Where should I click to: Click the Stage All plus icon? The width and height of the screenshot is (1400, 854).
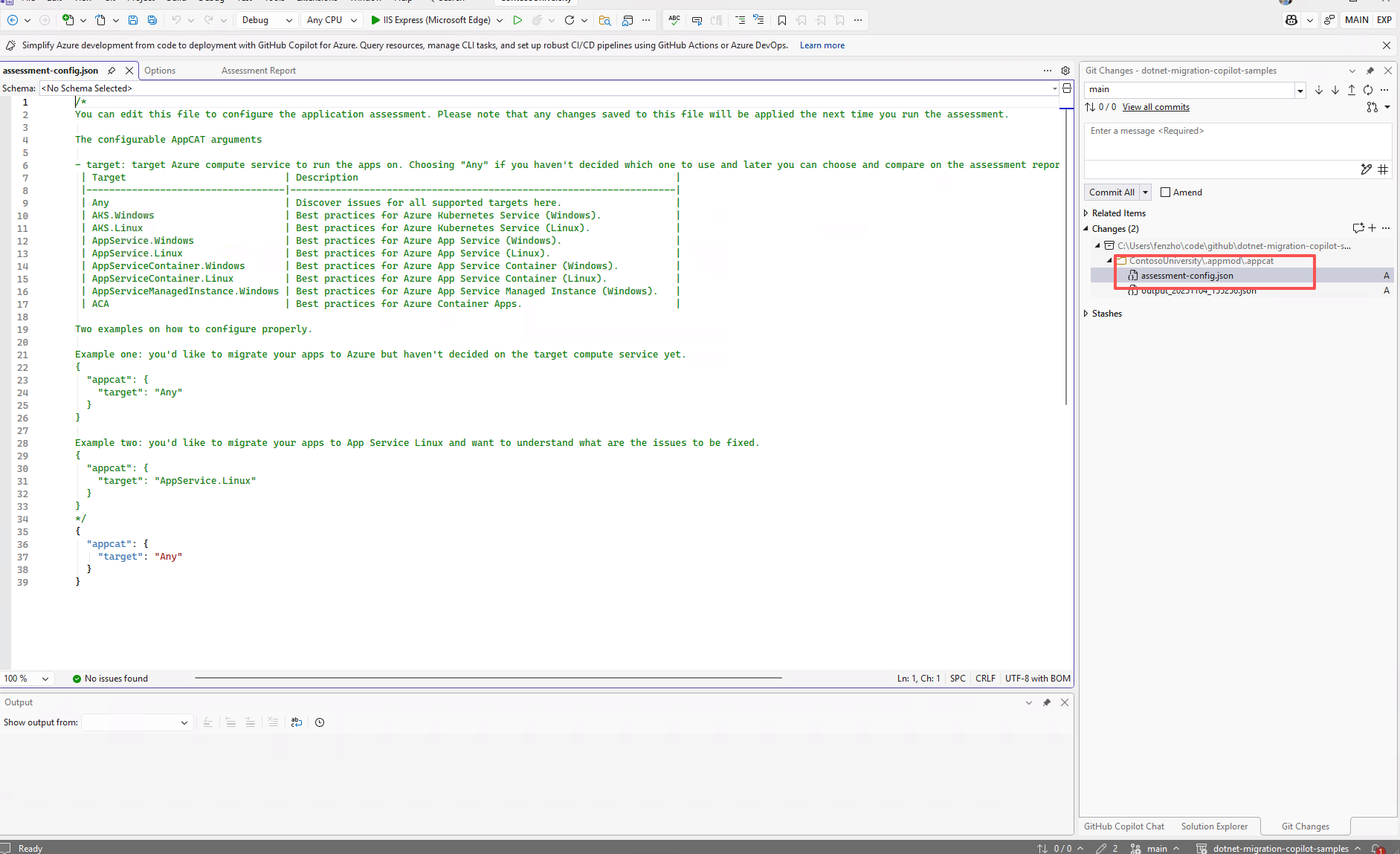click(x=1372, y=228)
